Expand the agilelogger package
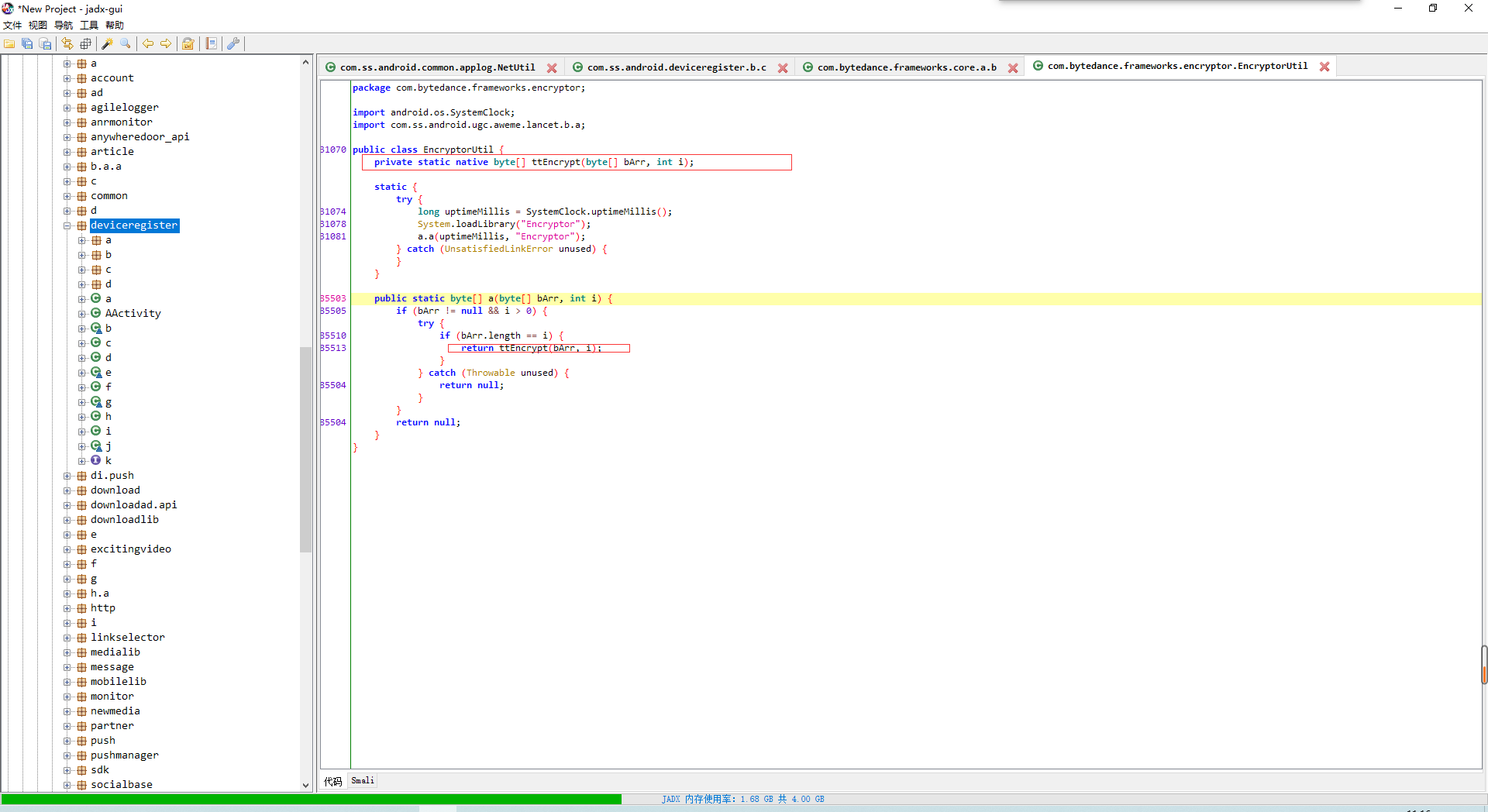Image resolution: width=1488 pixels, height=812 pixels. click(x=67, y=108)
